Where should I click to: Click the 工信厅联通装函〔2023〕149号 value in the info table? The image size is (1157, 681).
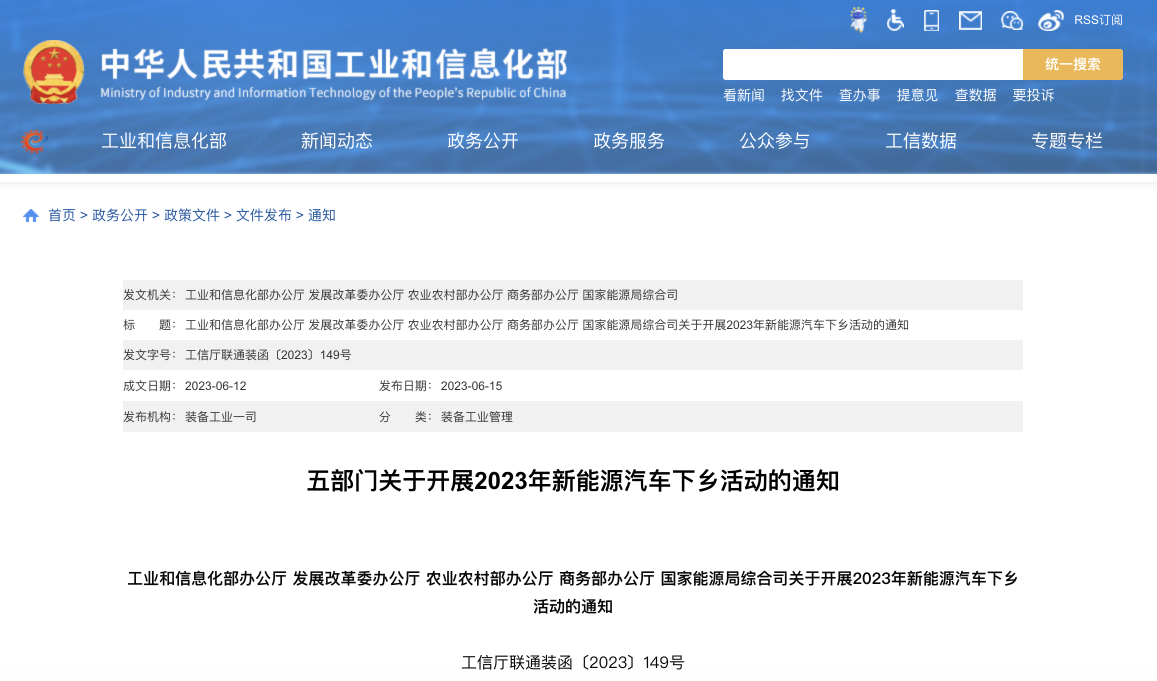point(268,355)
